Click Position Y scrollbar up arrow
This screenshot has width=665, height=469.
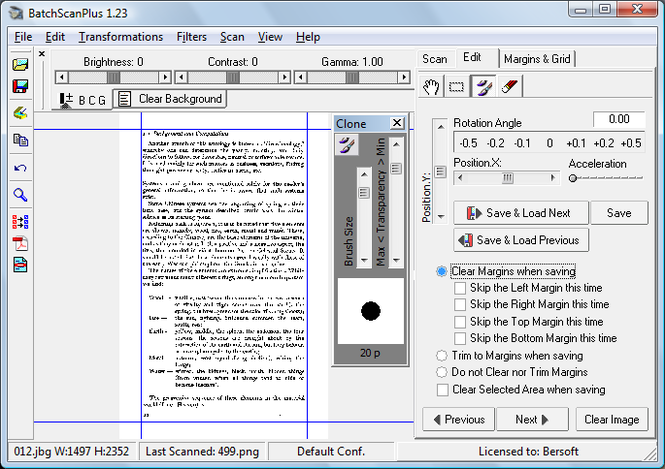tap(441, 126)
